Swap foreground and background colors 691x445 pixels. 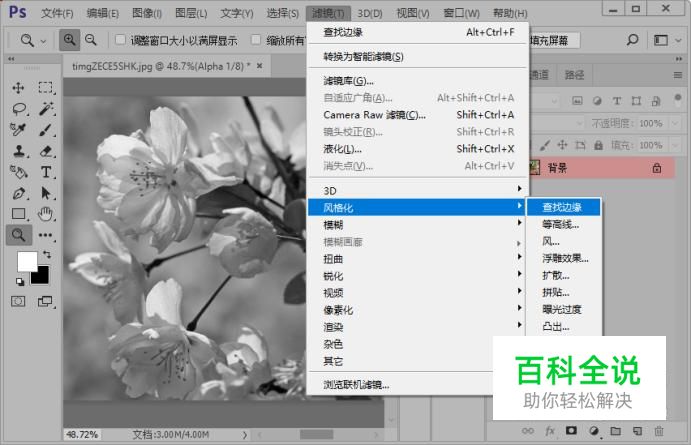(47, 254)
